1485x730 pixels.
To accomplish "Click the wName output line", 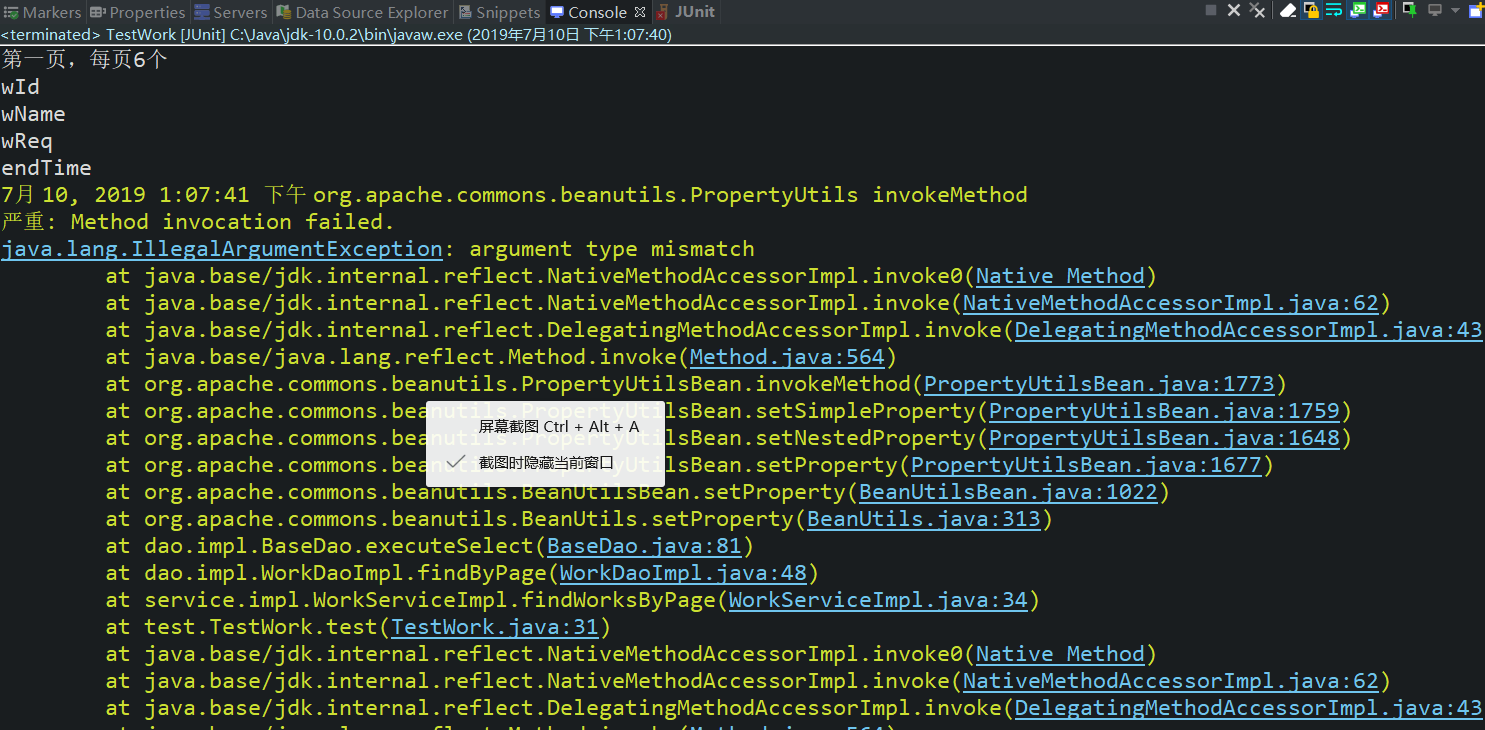I will coord(34,114).
